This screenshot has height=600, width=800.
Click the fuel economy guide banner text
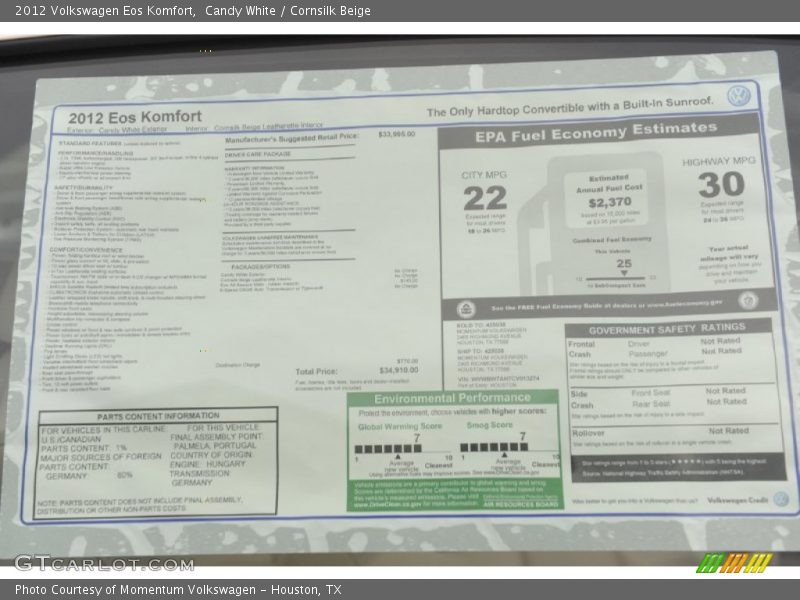[x=607, y=305]
